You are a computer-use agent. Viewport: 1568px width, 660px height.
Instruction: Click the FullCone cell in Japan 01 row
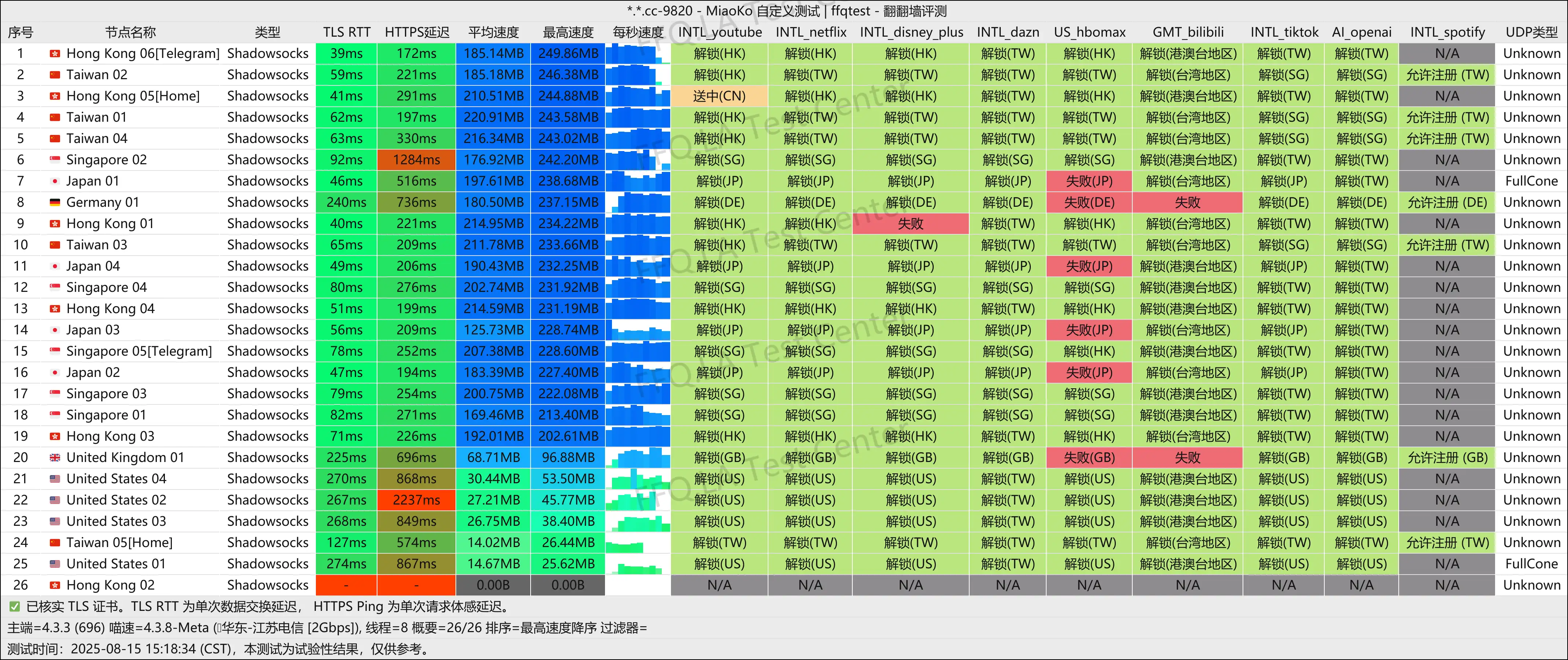pyautogui.click(x=1531, y=181)
